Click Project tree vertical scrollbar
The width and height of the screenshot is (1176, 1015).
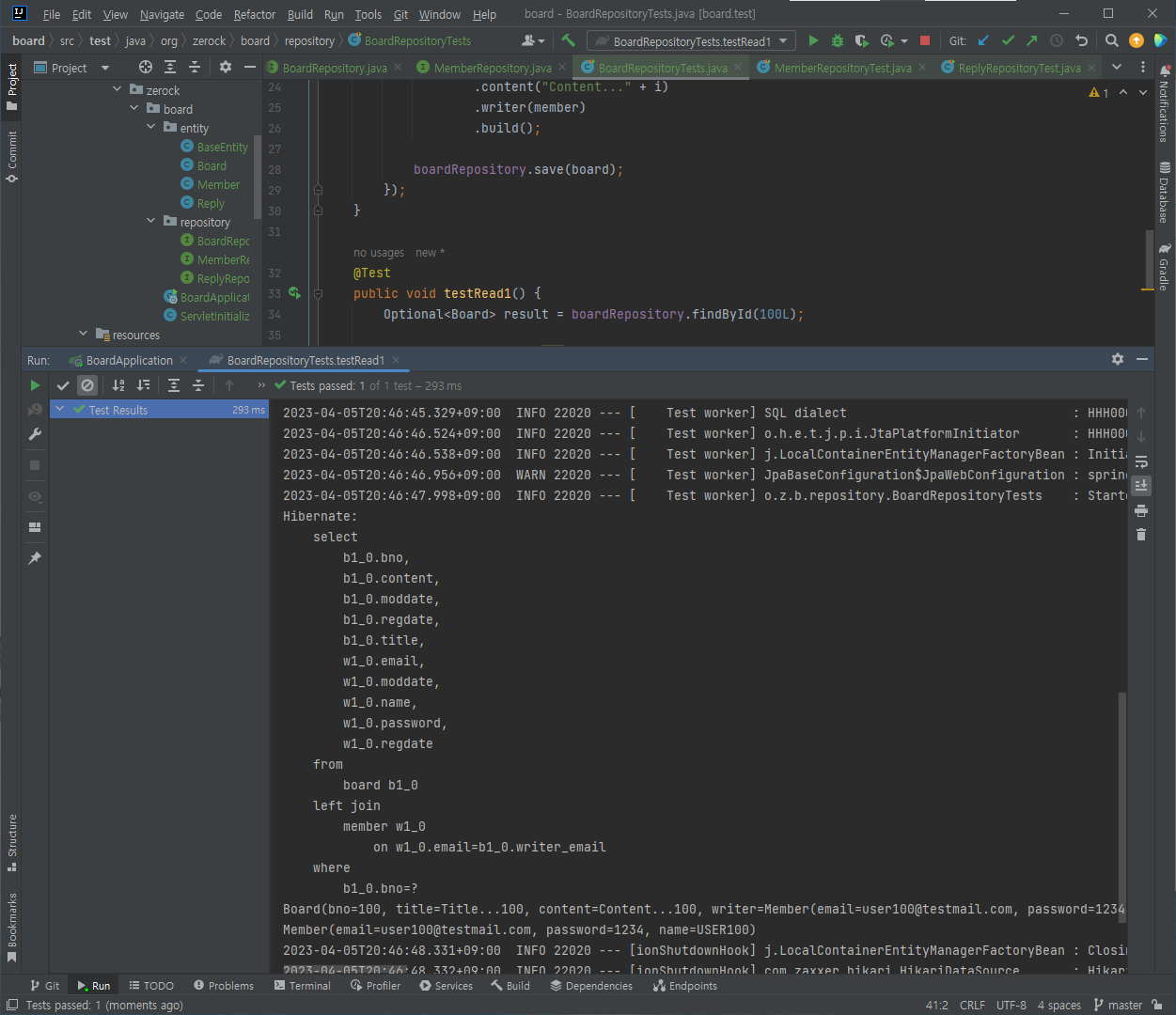pos(258,175)
